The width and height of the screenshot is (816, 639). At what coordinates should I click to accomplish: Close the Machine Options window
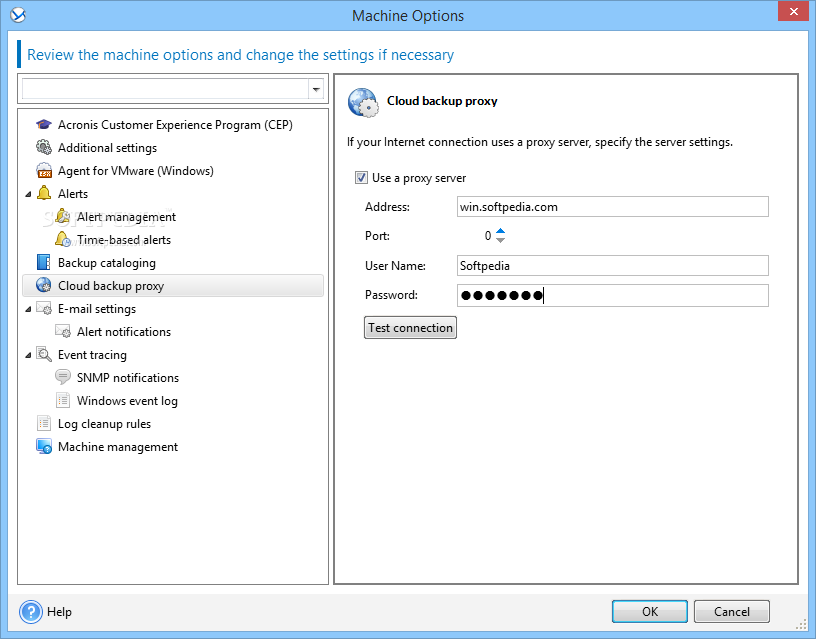[x=793, y=11]
